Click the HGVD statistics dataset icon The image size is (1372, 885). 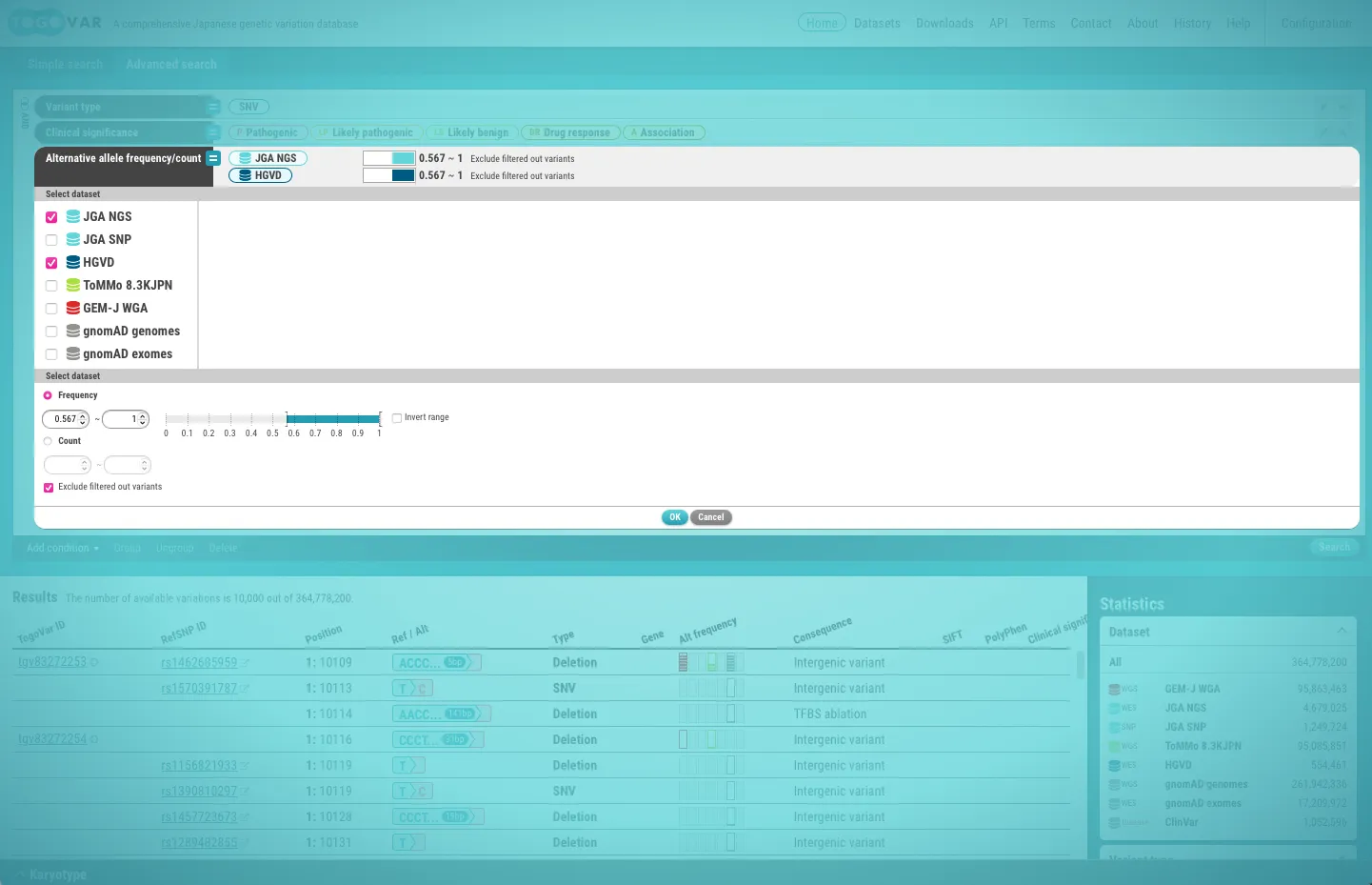[1115, 765]
